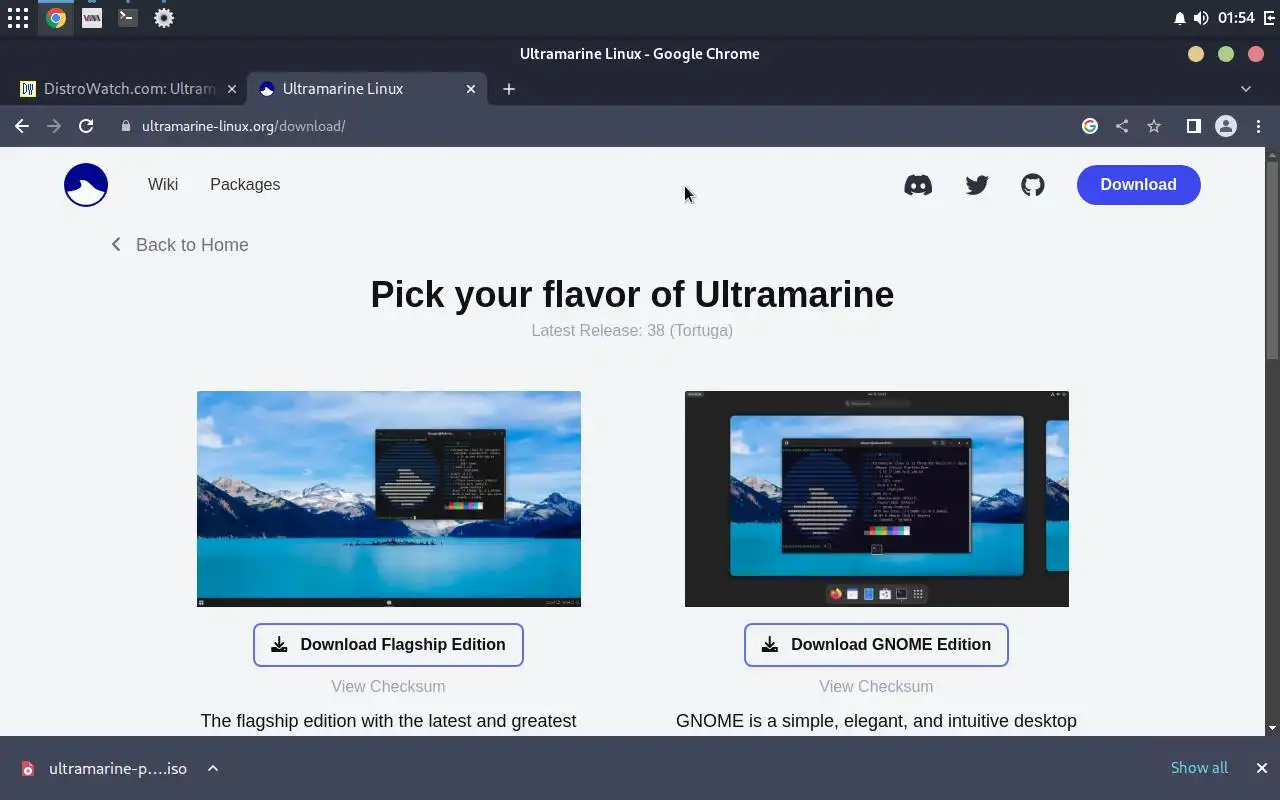This screenshot has width=1280, height=800.
Task: View Checksum for Flagship Edition
Action: pyautogui.click(x=388, y=686)
